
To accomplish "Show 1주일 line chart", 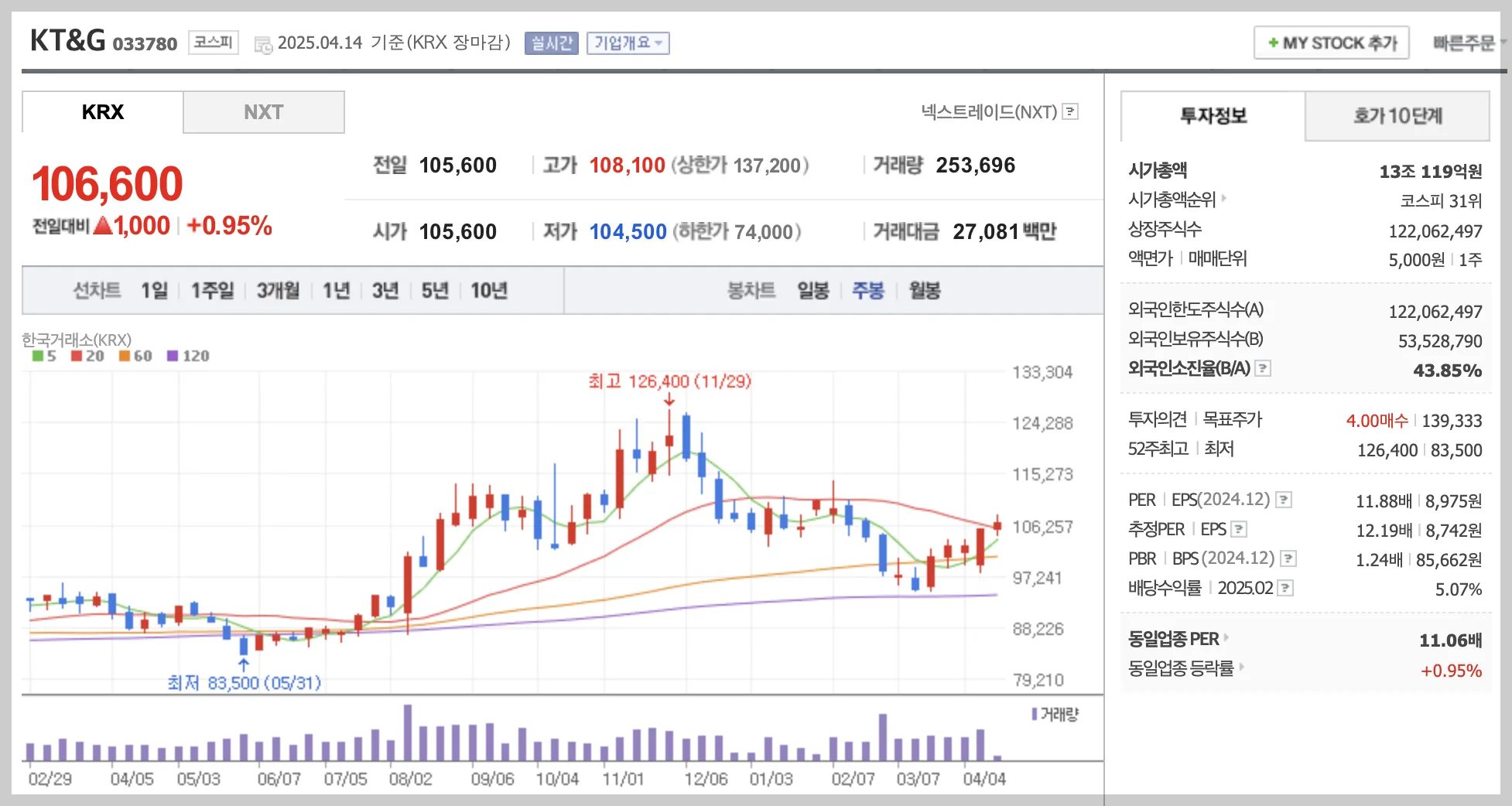I will tap(212, 291).
